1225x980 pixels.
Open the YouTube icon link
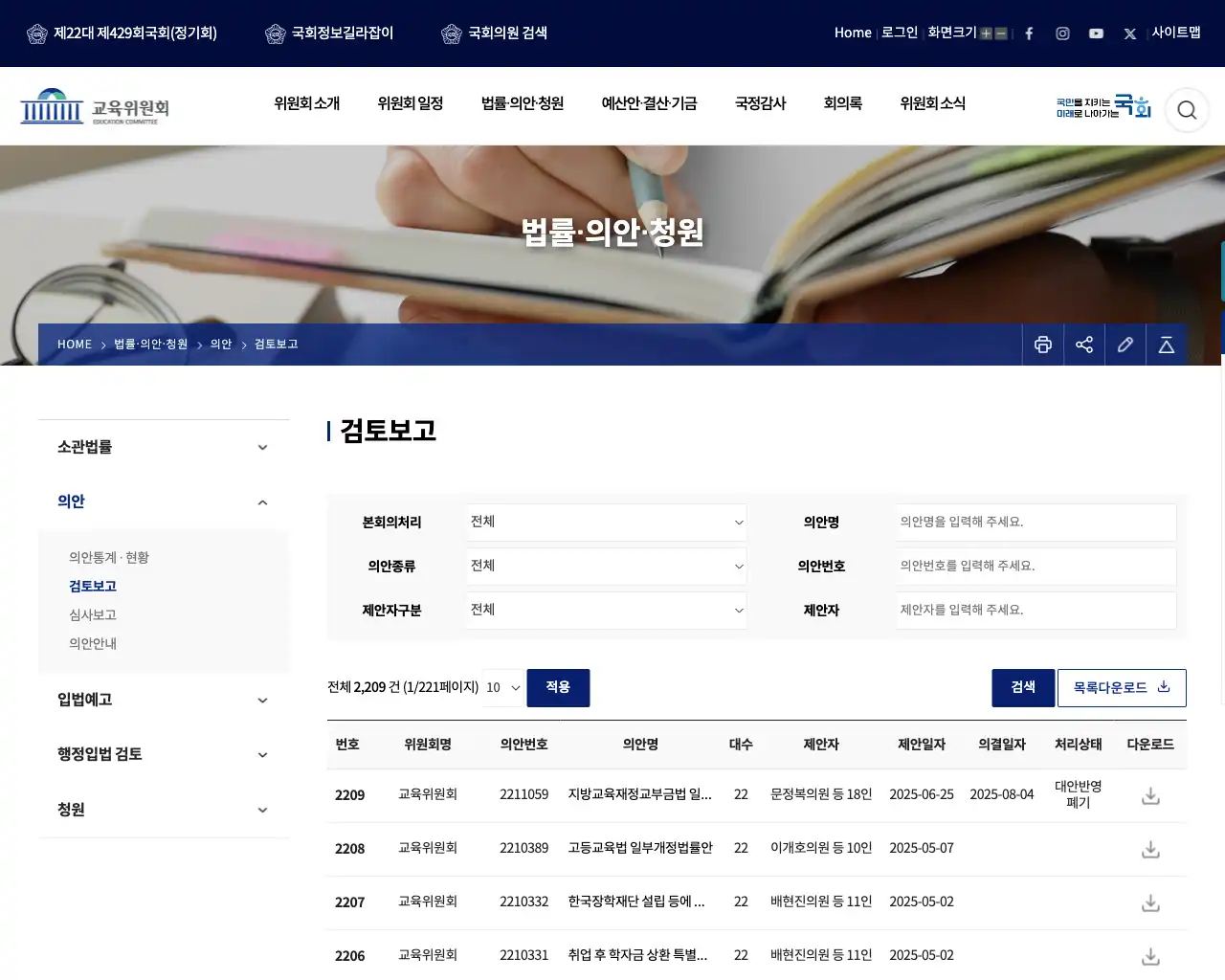coord(1096,33)
